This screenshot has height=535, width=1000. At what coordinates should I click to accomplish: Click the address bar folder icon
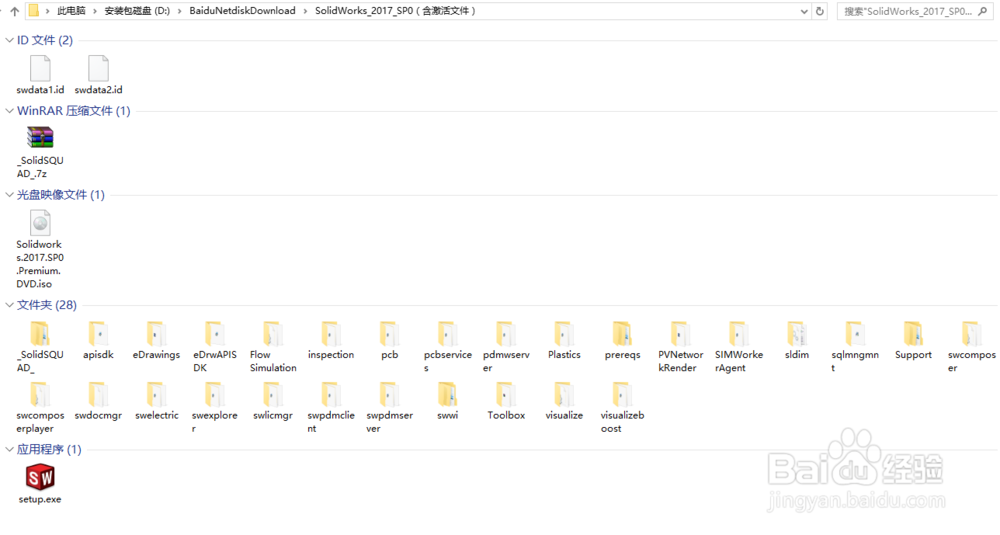34,11
